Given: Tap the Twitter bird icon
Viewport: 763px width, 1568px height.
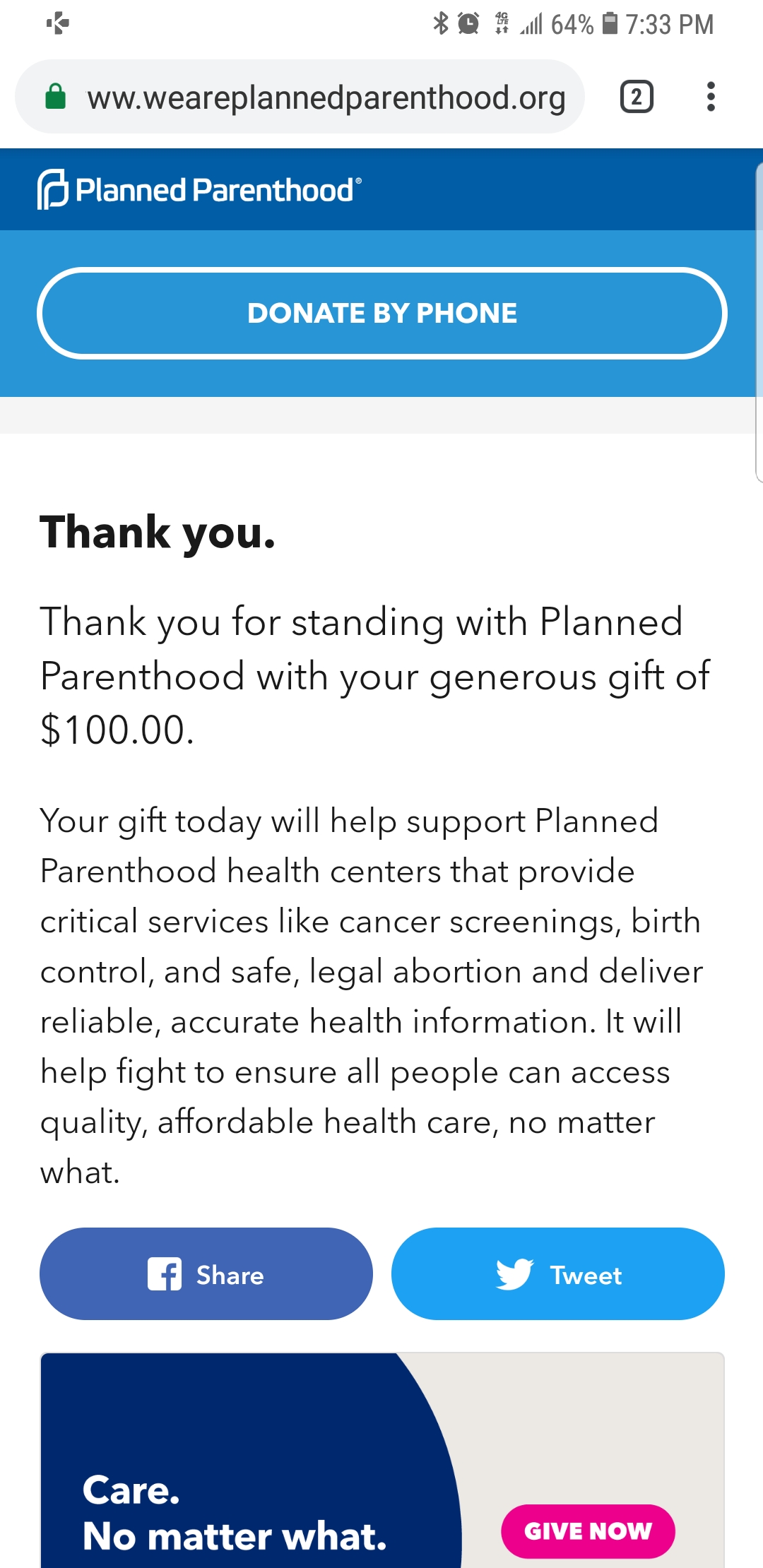Looking at the screenshot, I should click(514, 1274).
